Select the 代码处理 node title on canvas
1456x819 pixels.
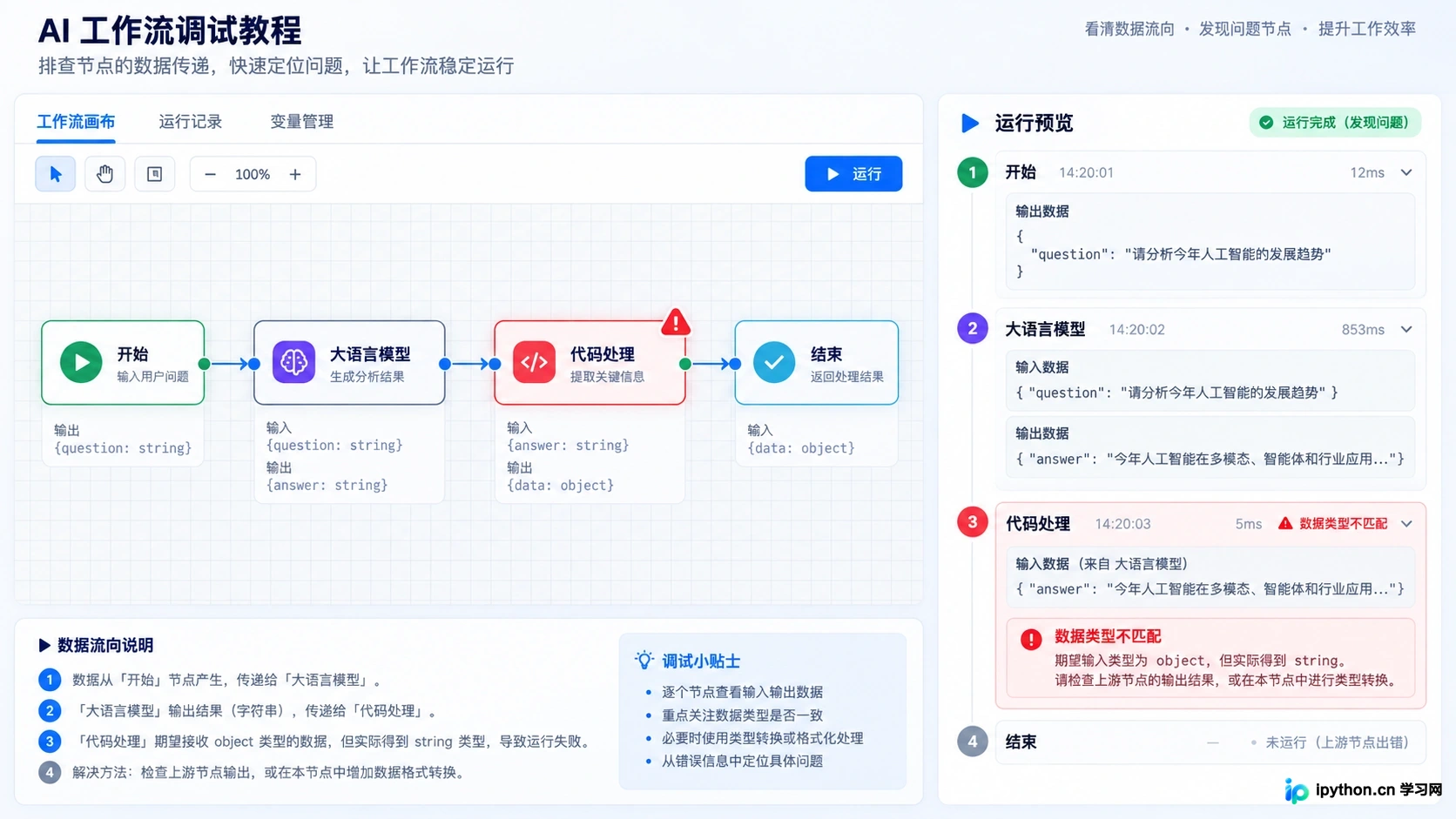603,354
